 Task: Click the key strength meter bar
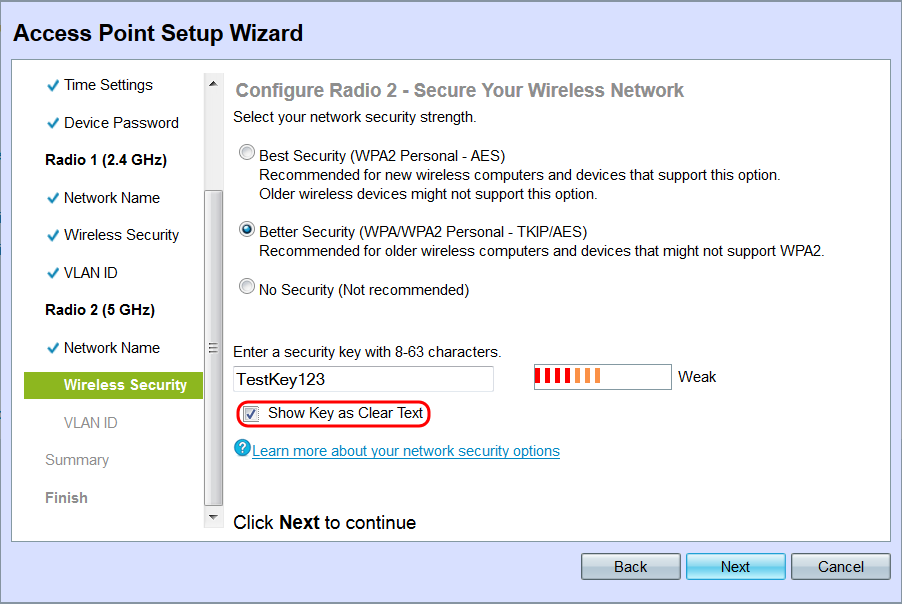(x=602, y=377)
